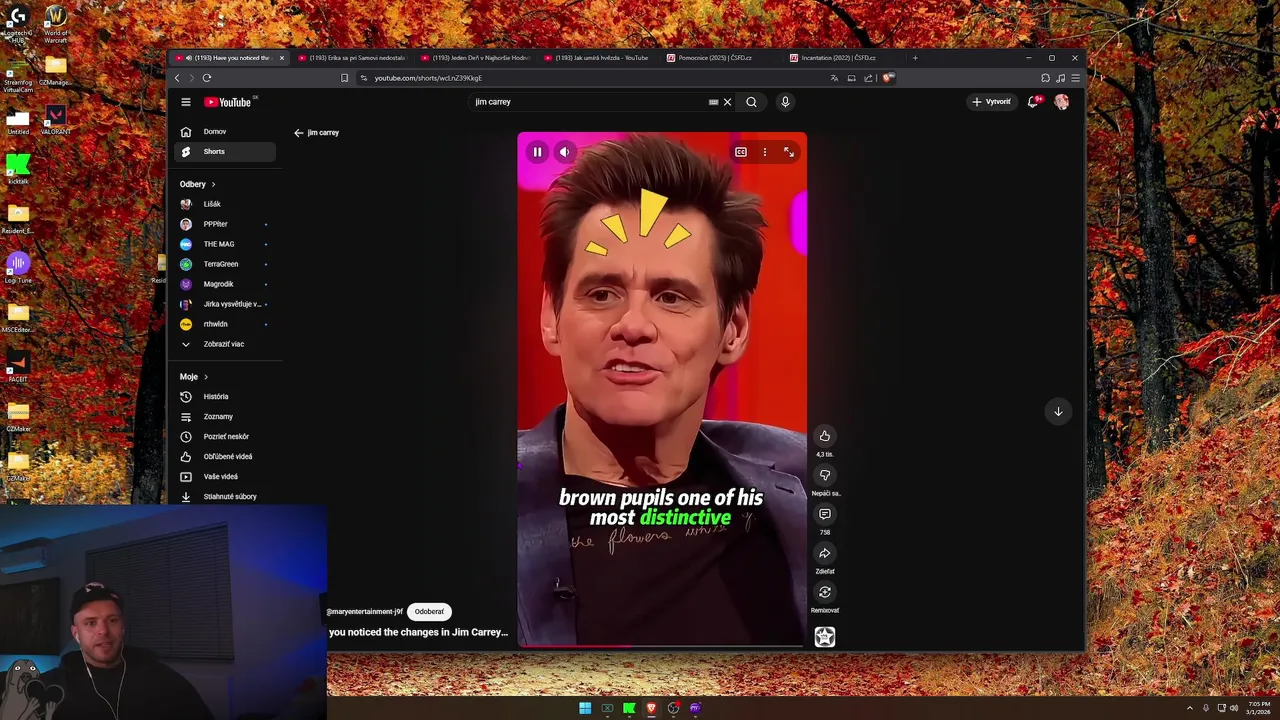Go back in browser history
The image size is (1280, 720).
(177, 78)
